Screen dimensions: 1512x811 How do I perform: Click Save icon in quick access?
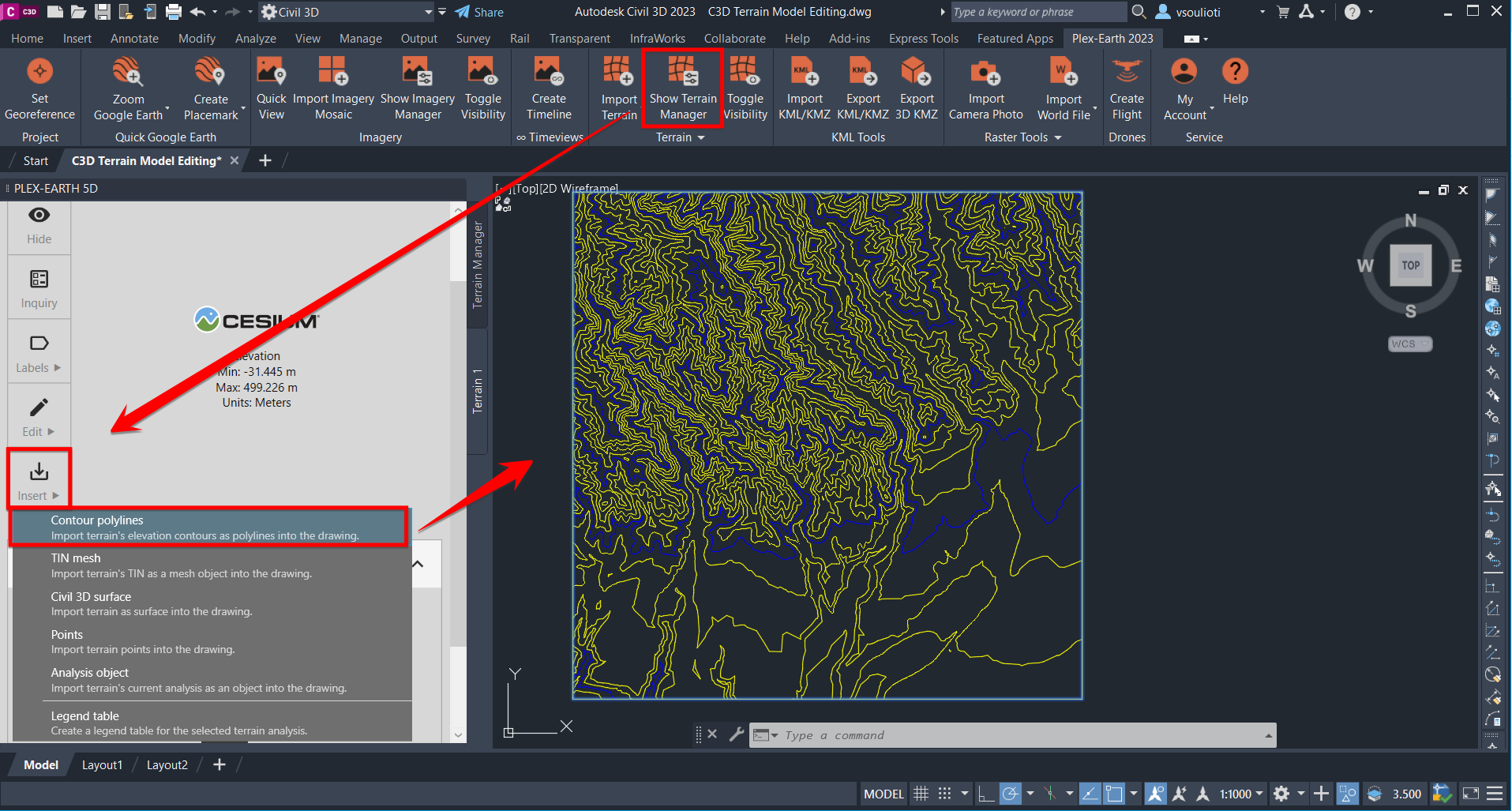coord(102,12)
